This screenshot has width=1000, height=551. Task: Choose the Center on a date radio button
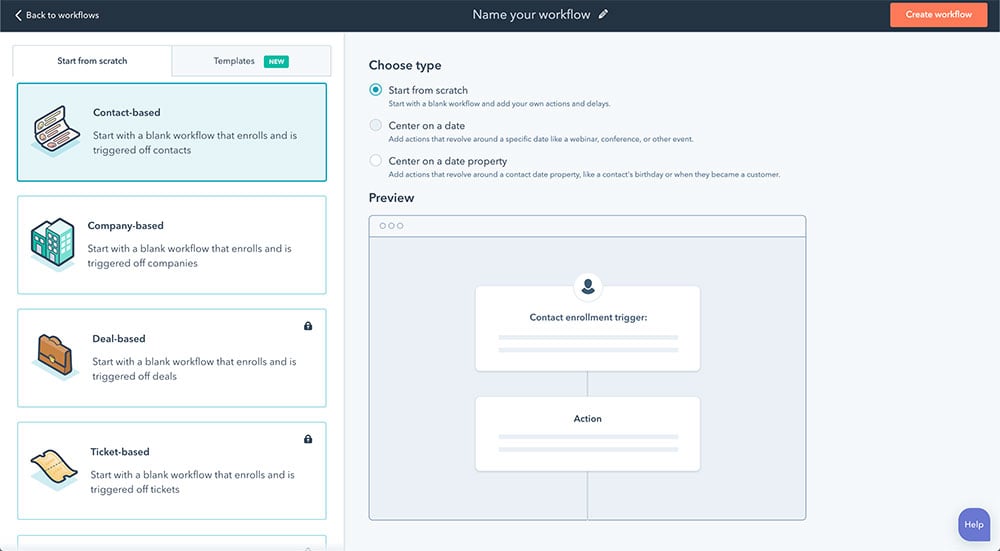(376, 125)
